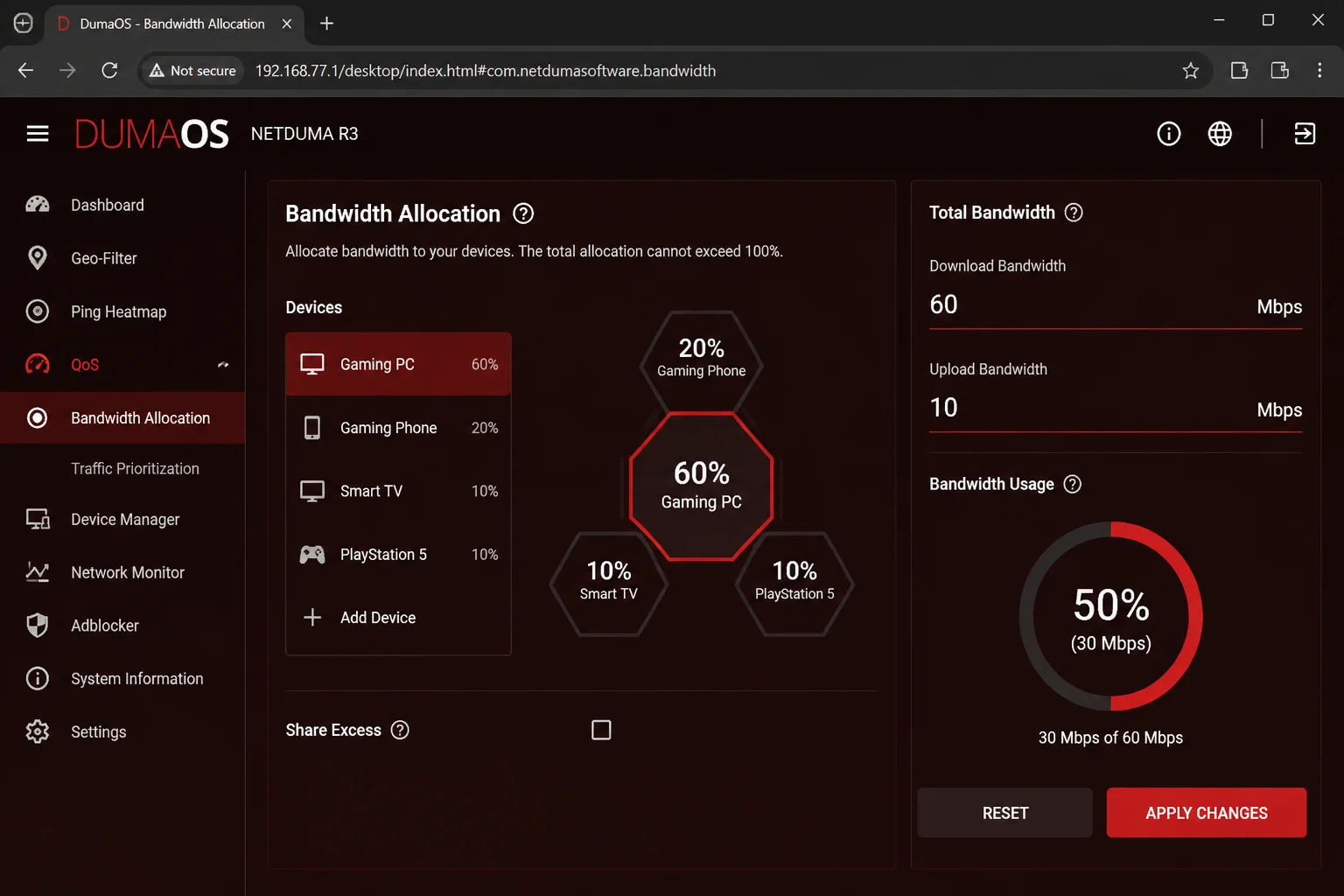This screenshot has height=896, width=1344.
Task: Select Gaming PC 60% device row
Action: coord(398,364)
